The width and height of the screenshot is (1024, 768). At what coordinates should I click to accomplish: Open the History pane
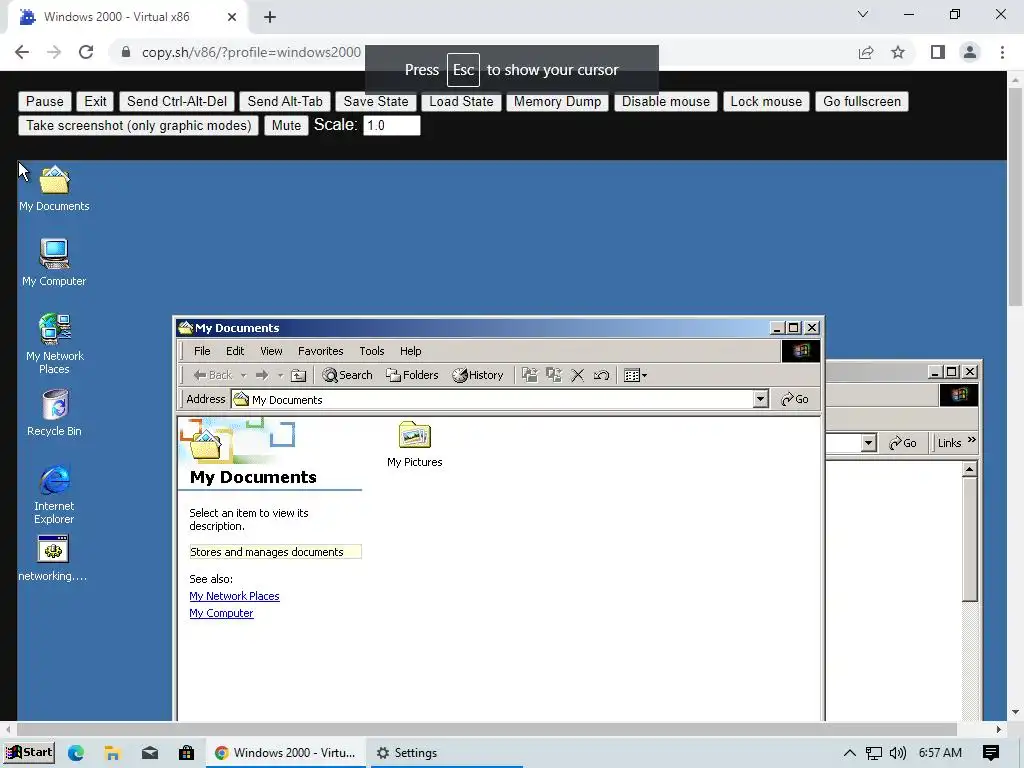pos(478,375)
